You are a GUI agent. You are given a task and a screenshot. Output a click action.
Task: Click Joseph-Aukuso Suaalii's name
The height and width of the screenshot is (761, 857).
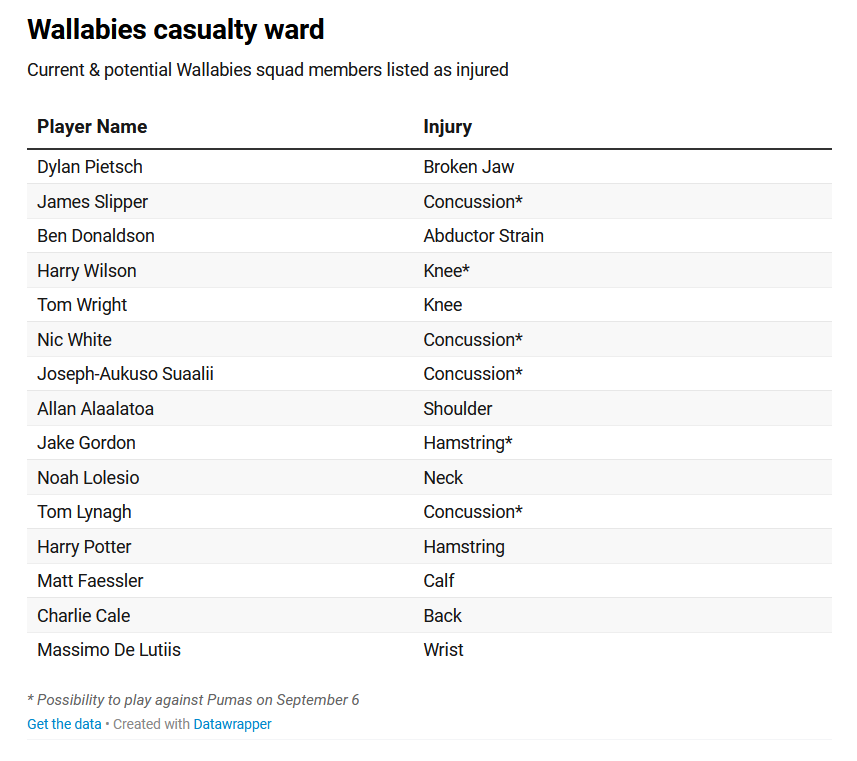point(125,374)
